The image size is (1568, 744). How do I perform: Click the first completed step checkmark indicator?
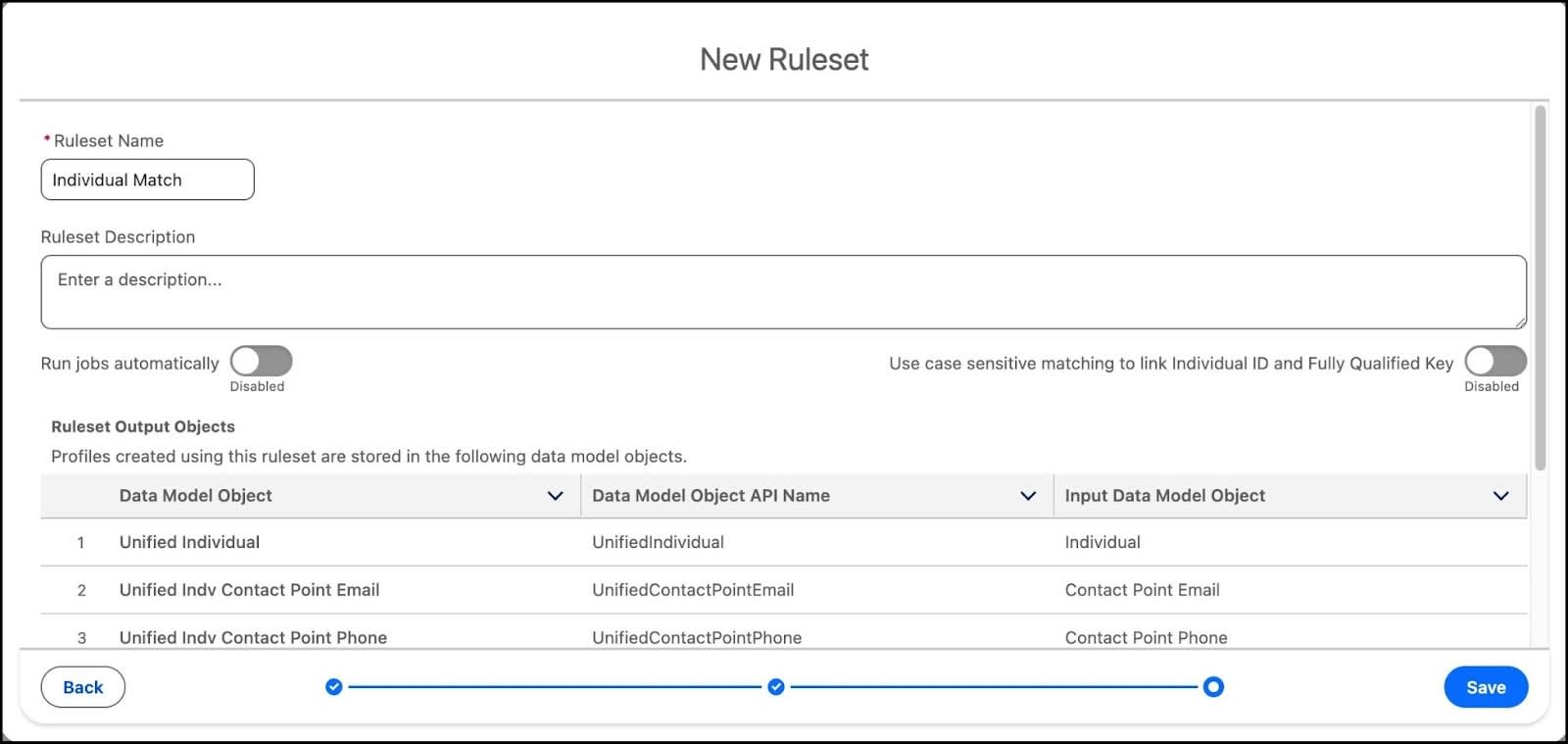click(x=334, y=687)
